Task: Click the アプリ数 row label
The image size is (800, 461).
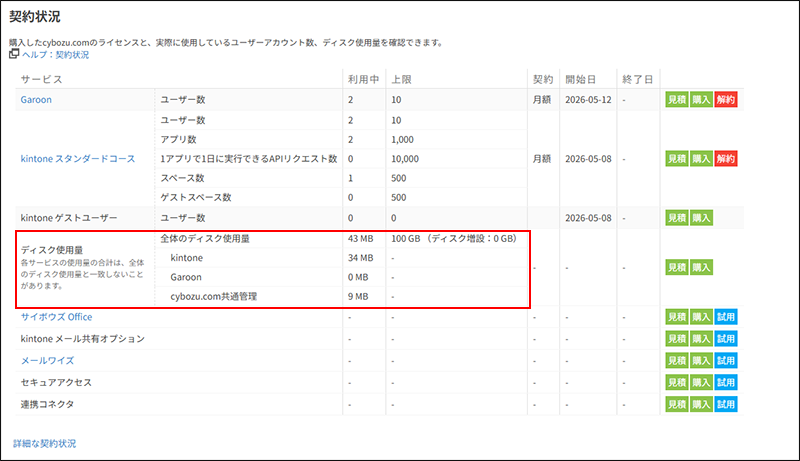Action: click(x=178, y=140)
